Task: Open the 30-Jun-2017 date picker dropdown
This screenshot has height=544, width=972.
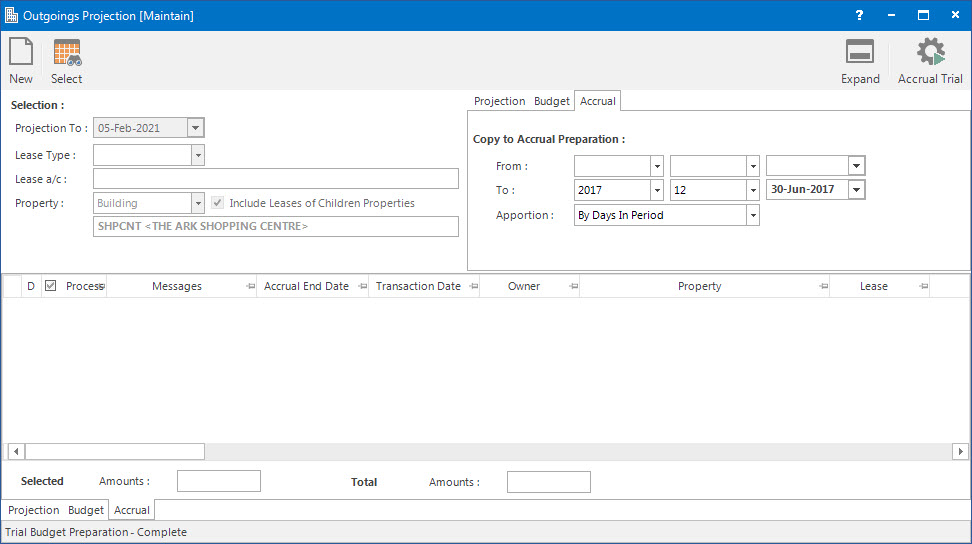Action: click(x=856, y=190)
